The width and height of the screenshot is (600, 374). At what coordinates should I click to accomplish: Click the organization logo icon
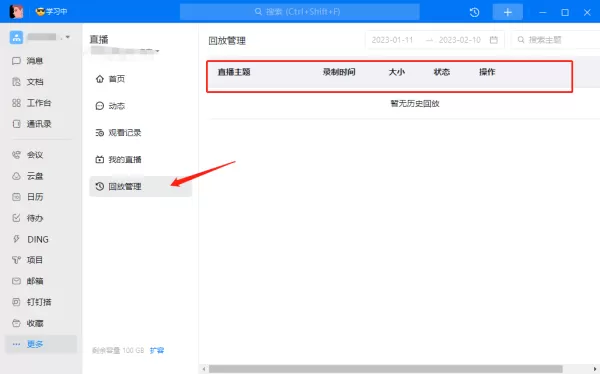[16, 38]
